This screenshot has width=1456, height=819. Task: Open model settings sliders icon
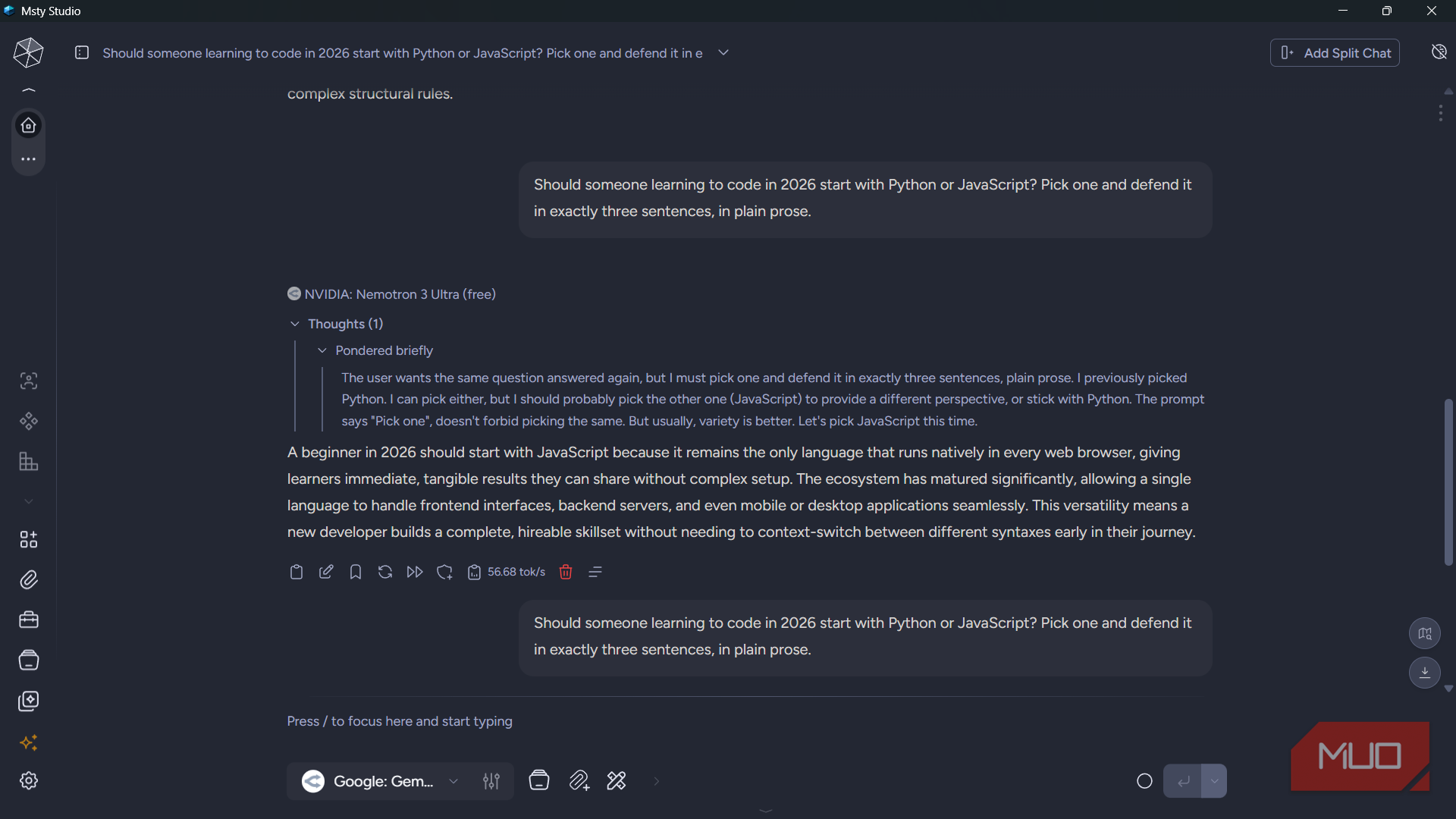point(491,781)
